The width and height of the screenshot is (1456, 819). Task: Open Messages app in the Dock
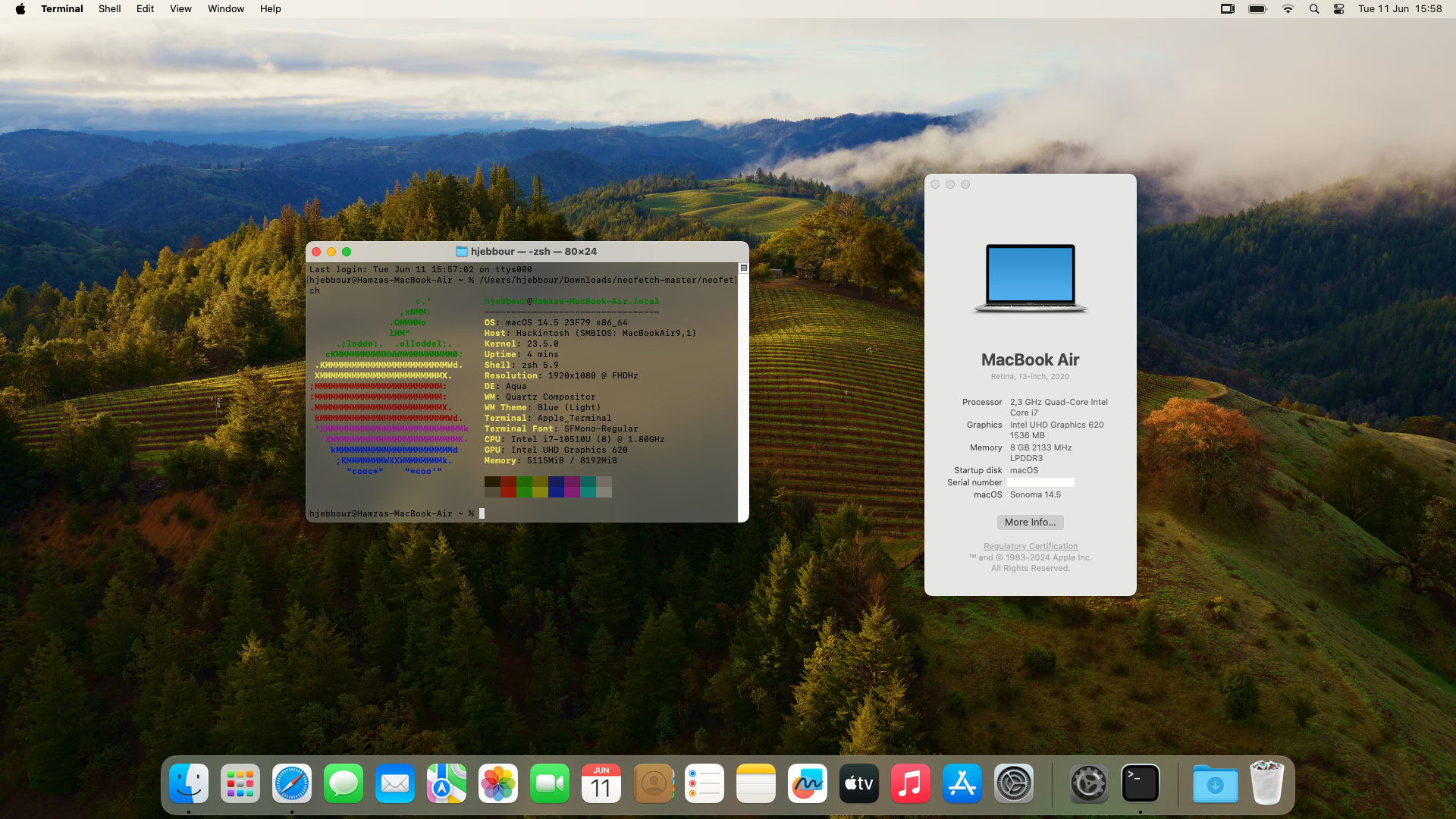344,783
